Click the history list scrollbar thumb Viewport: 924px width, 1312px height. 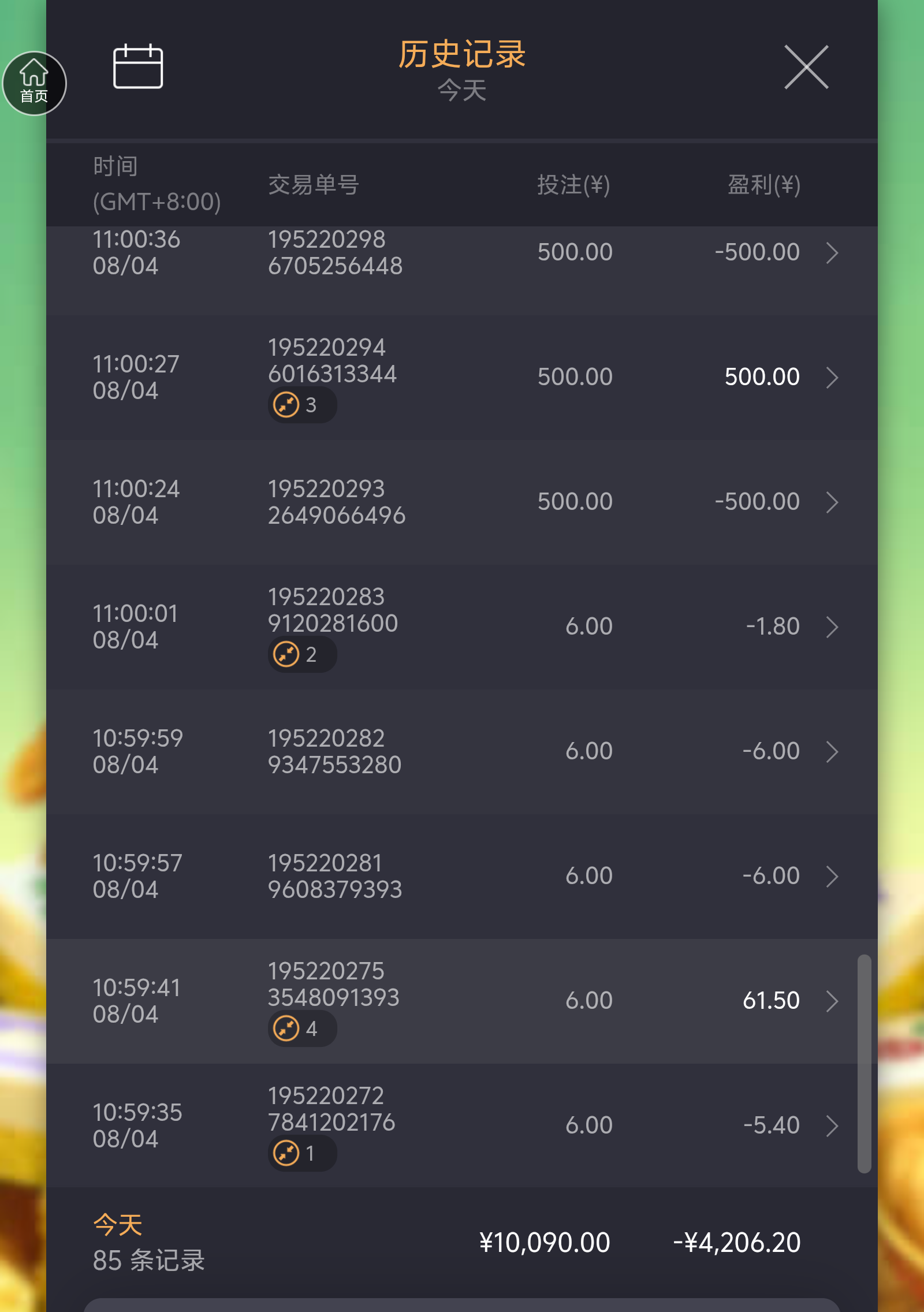[x=864, y=1064]
